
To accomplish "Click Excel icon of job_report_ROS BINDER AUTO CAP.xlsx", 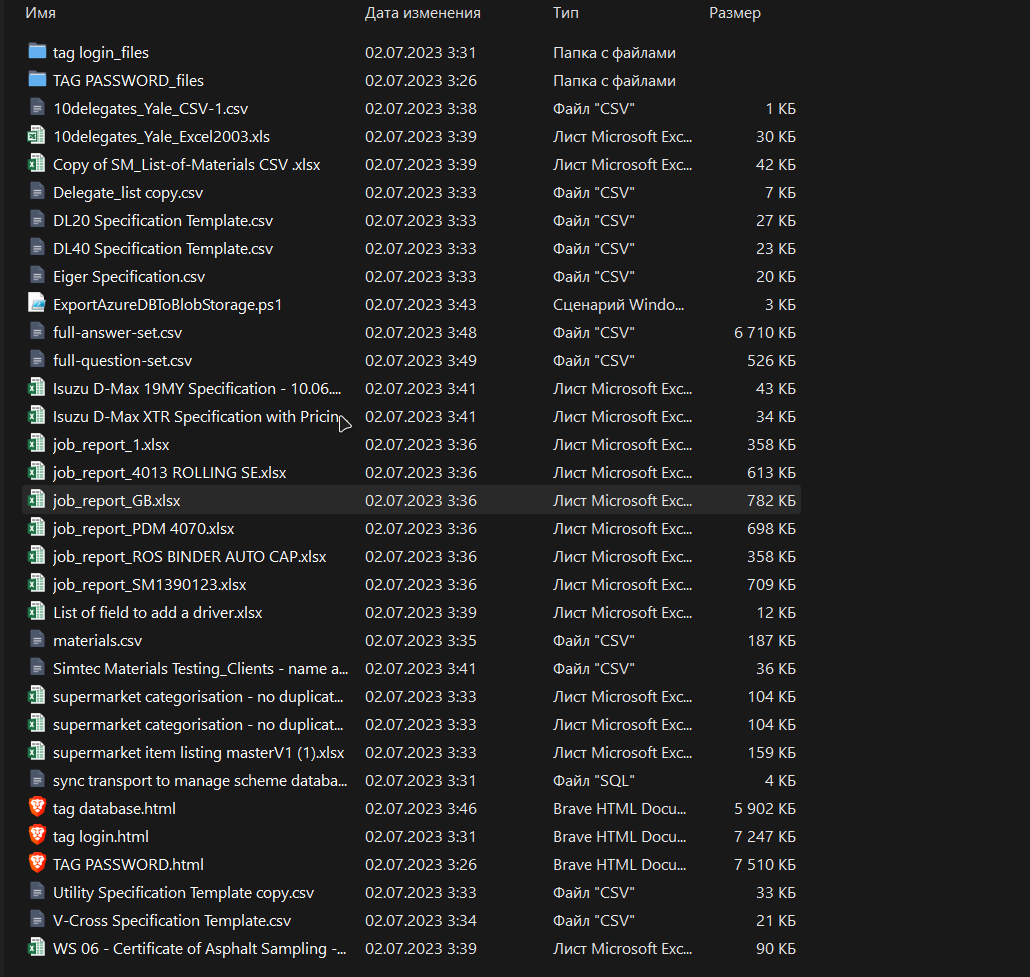I will click(x=37, y=556).
